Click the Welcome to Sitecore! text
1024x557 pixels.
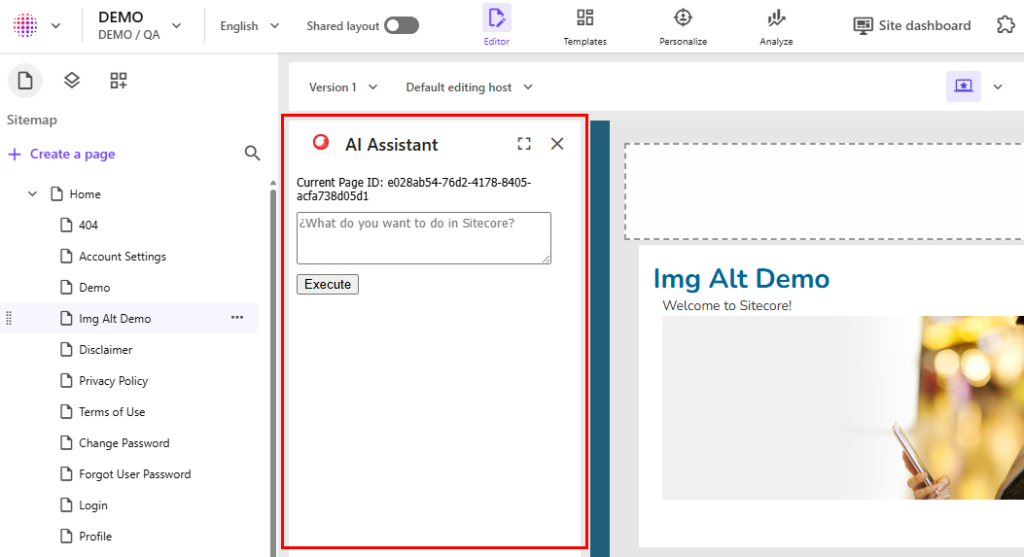727,306
